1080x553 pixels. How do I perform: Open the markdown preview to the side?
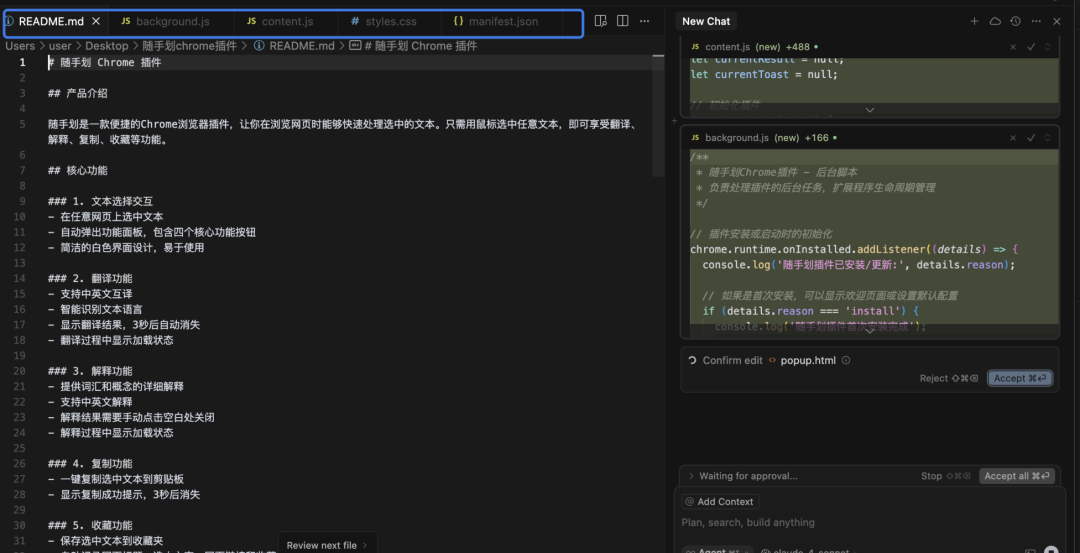[600, 21]
